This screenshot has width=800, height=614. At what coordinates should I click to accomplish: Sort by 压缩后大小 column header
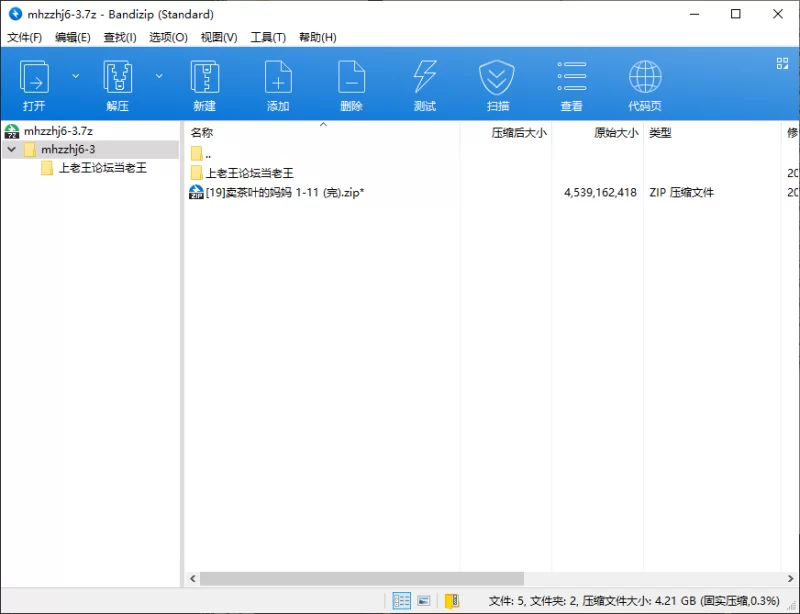click(519, 133)
